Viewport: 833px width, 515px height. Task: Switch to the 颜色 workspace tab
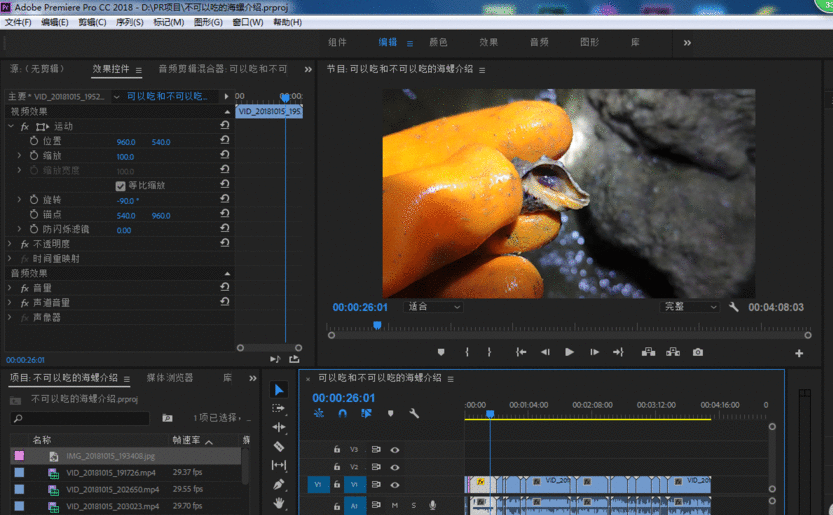pyautogui.click(x=438, y=43)
